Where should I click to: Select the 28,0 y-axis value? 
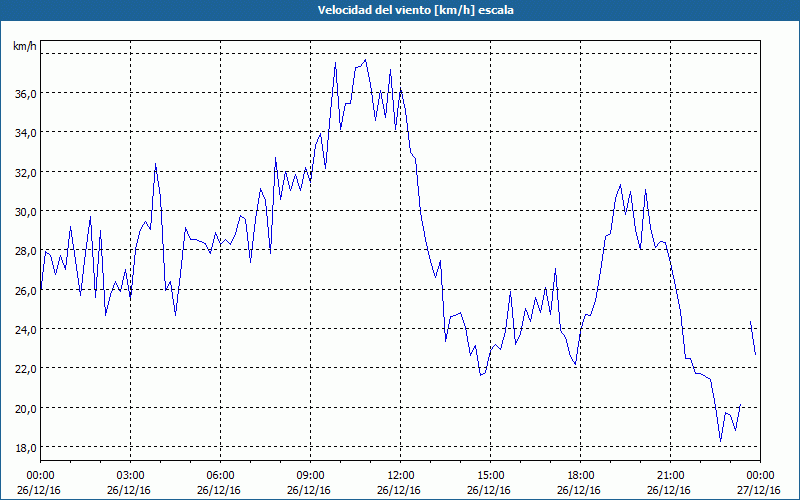(x=26, y=251)
